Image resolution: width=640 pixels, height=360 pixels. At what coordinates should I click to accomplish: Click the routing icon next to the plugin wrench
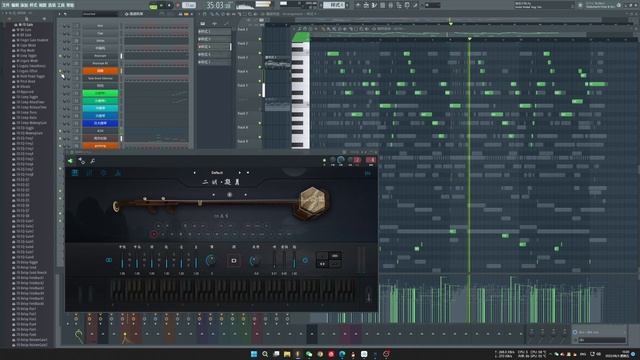pos(81,161)
